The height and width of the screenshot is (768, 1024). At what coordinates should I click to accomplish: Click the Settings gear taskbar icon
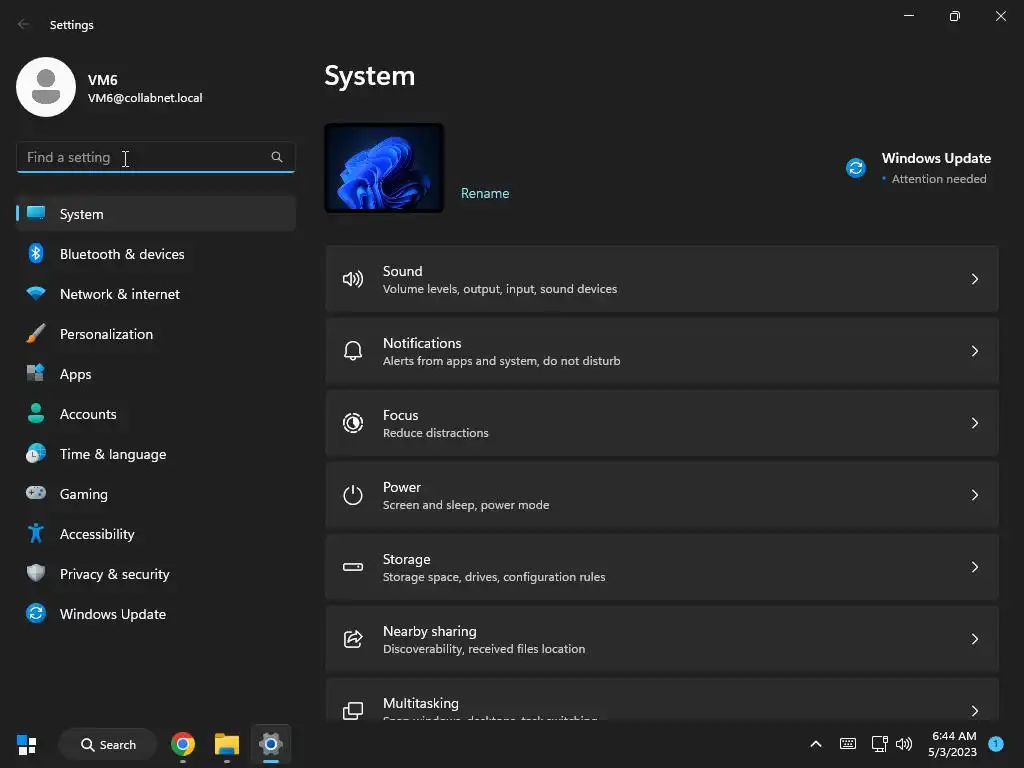270,744
